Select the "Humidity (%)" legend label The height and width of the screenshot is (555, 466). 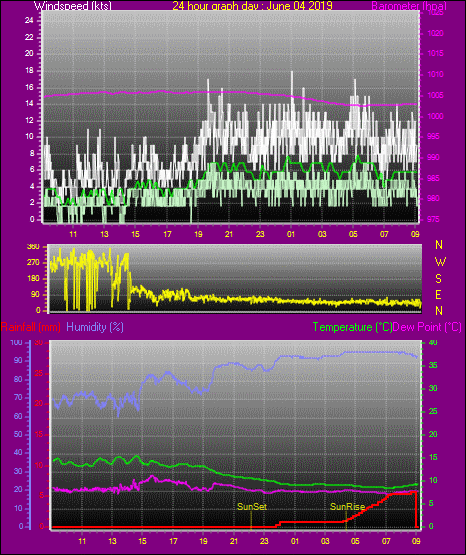(95, 327)
